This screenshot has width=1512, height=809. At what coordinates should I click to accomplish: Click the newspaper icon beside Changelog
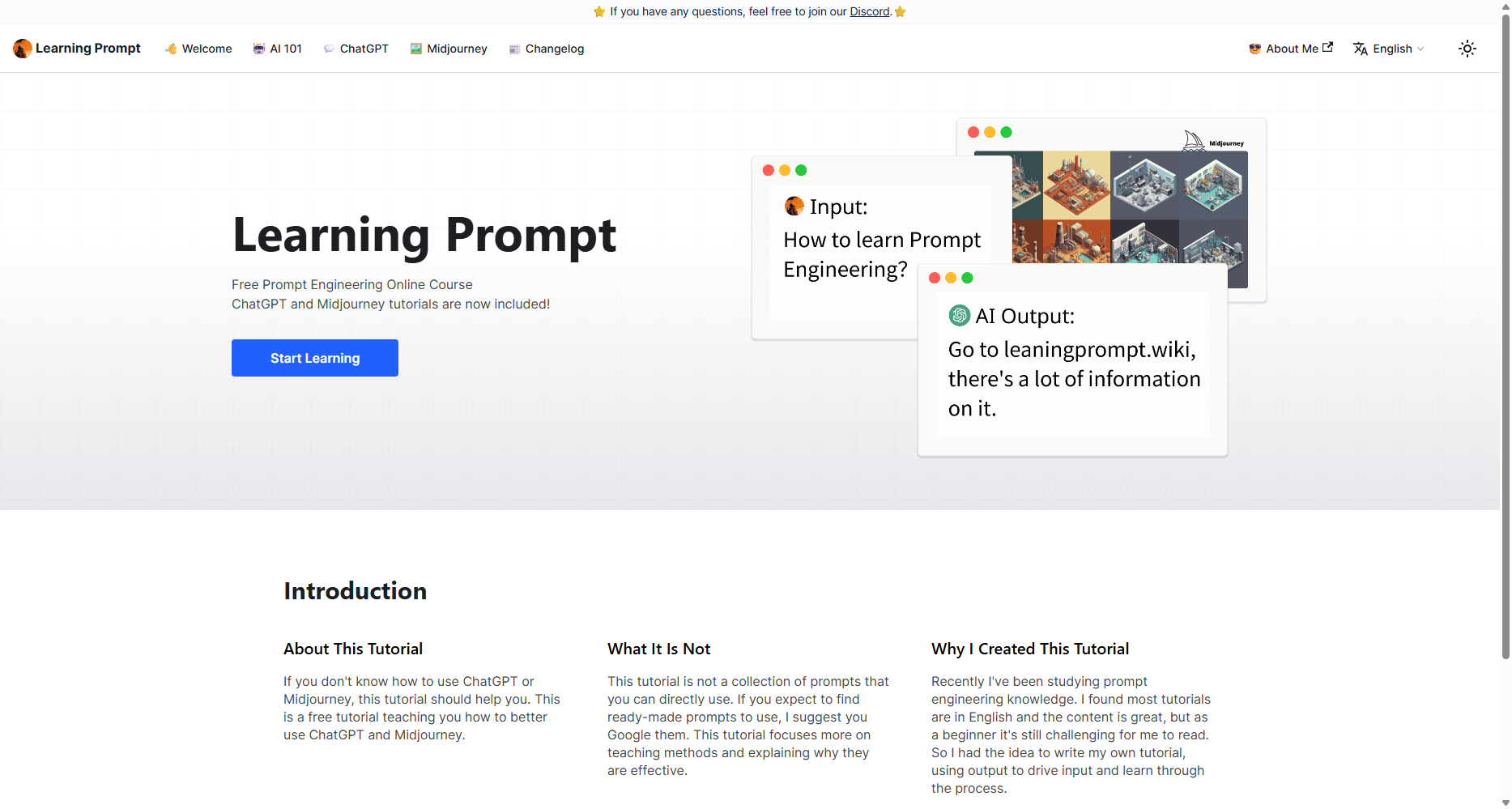pos(514,49)
